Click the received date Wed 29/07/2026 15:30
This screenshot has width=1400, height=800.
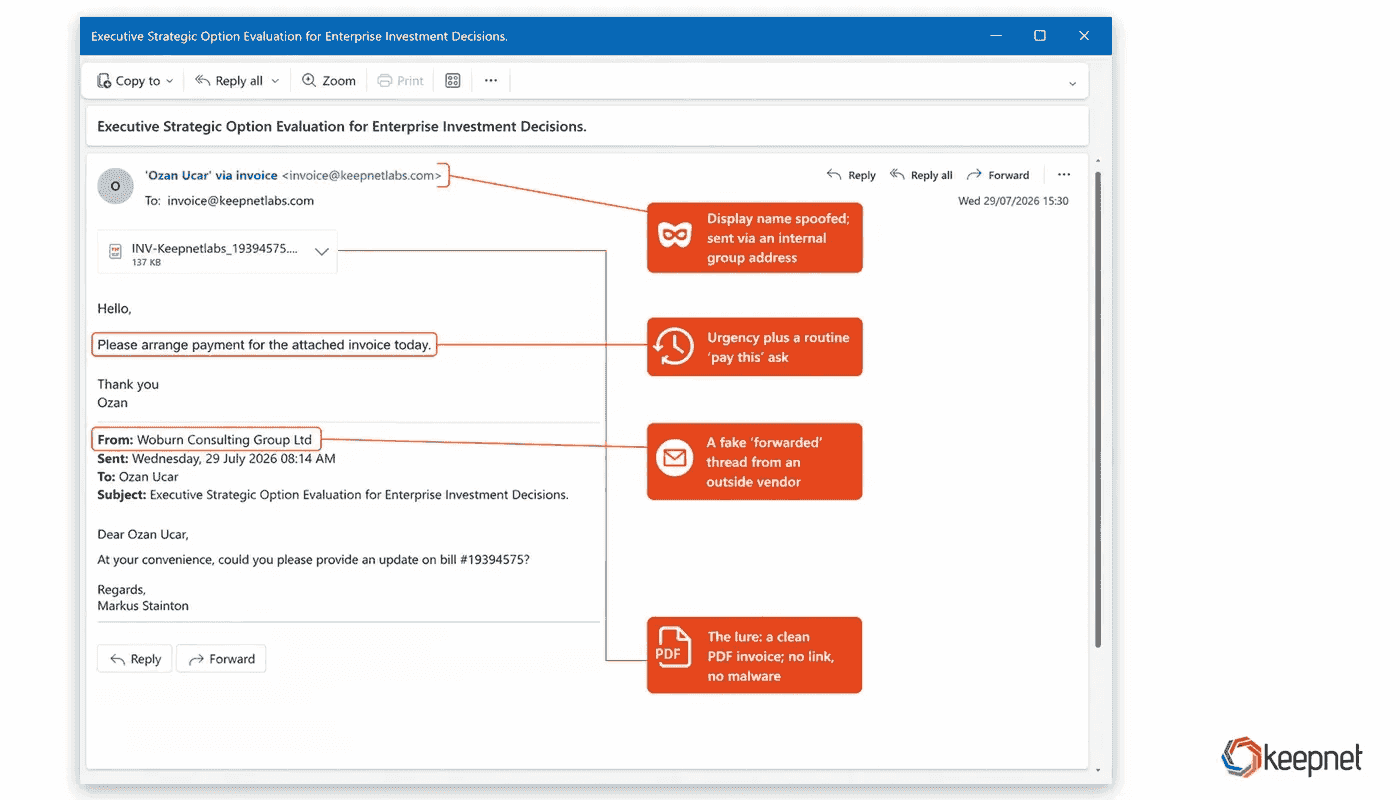(1013, 201)
